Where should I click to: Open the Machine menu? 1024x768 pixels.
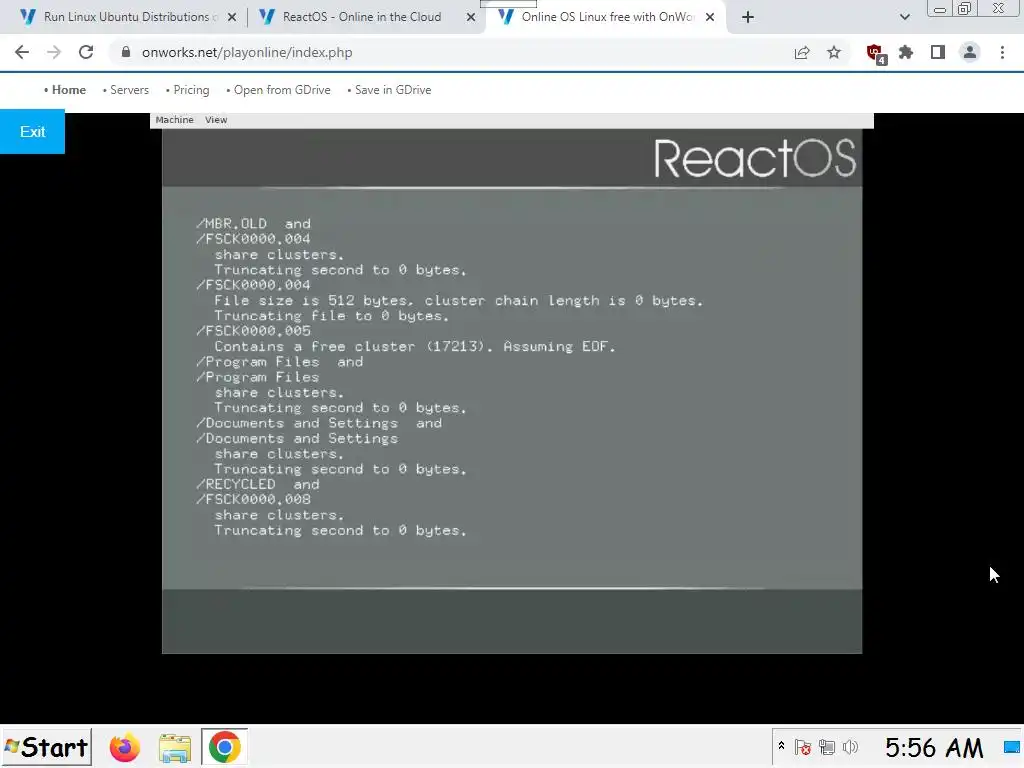174,120
